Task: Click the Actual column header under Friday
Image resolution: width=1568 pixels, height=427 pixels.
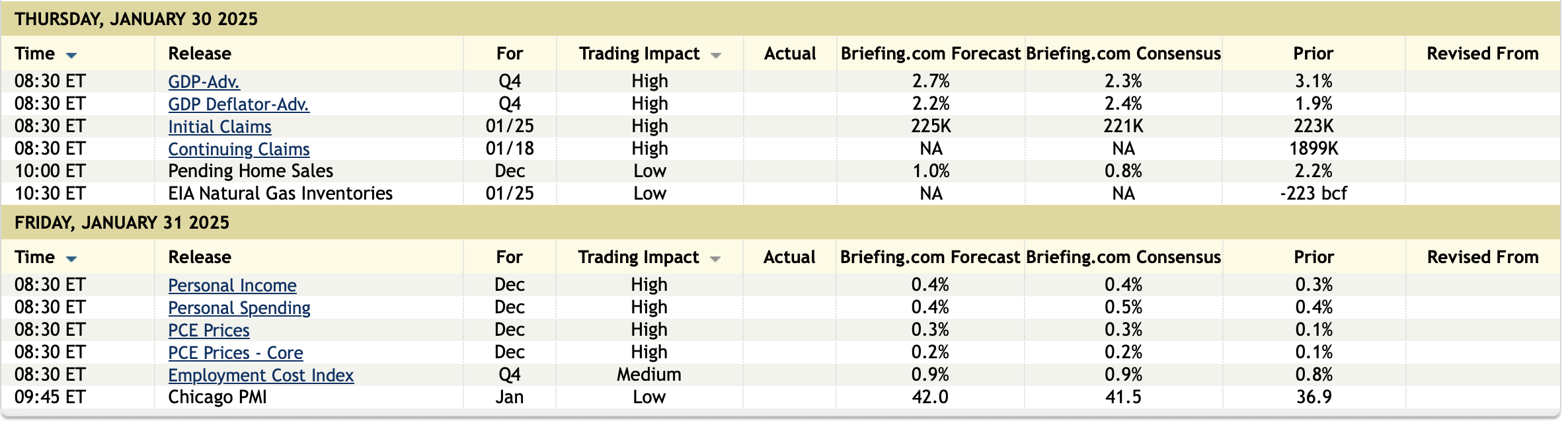Action: (x=789, y=257)
